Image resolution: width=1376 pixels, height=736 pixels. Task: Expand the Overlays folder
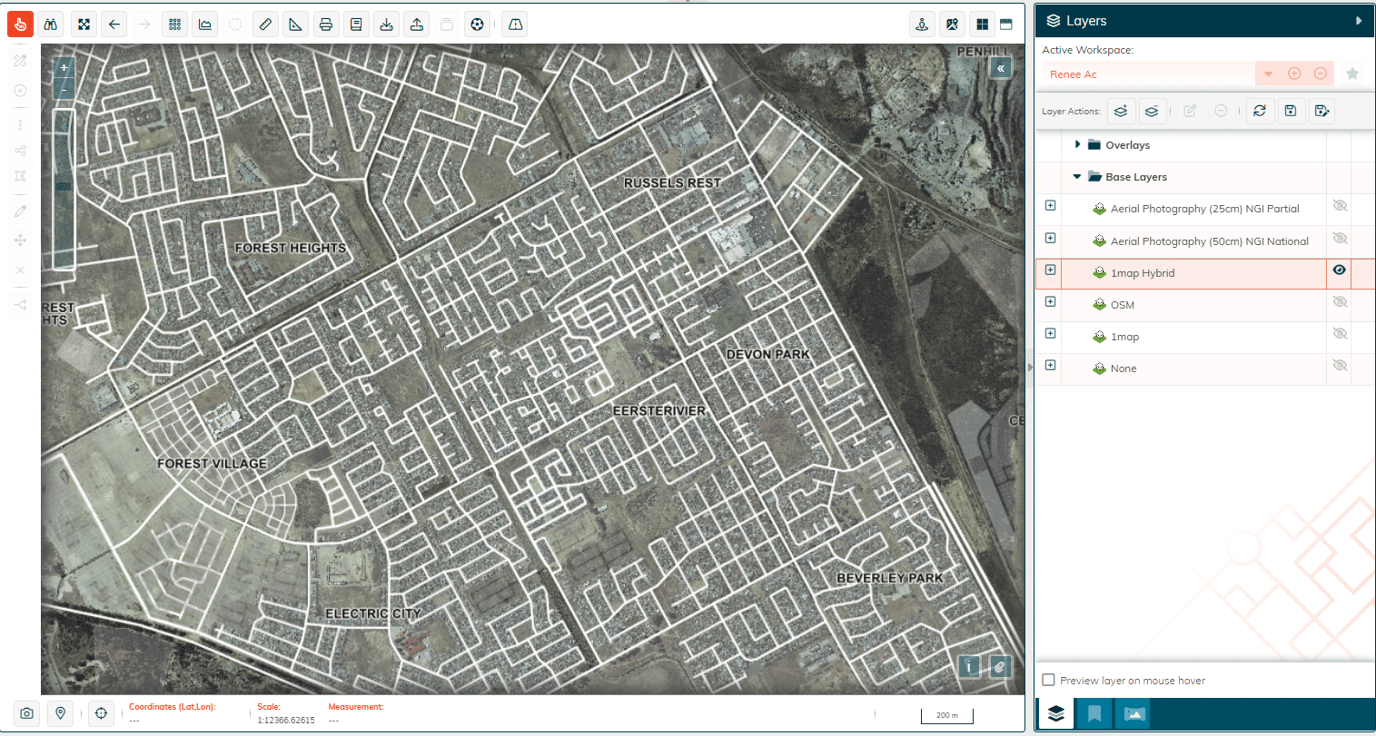1077,145
